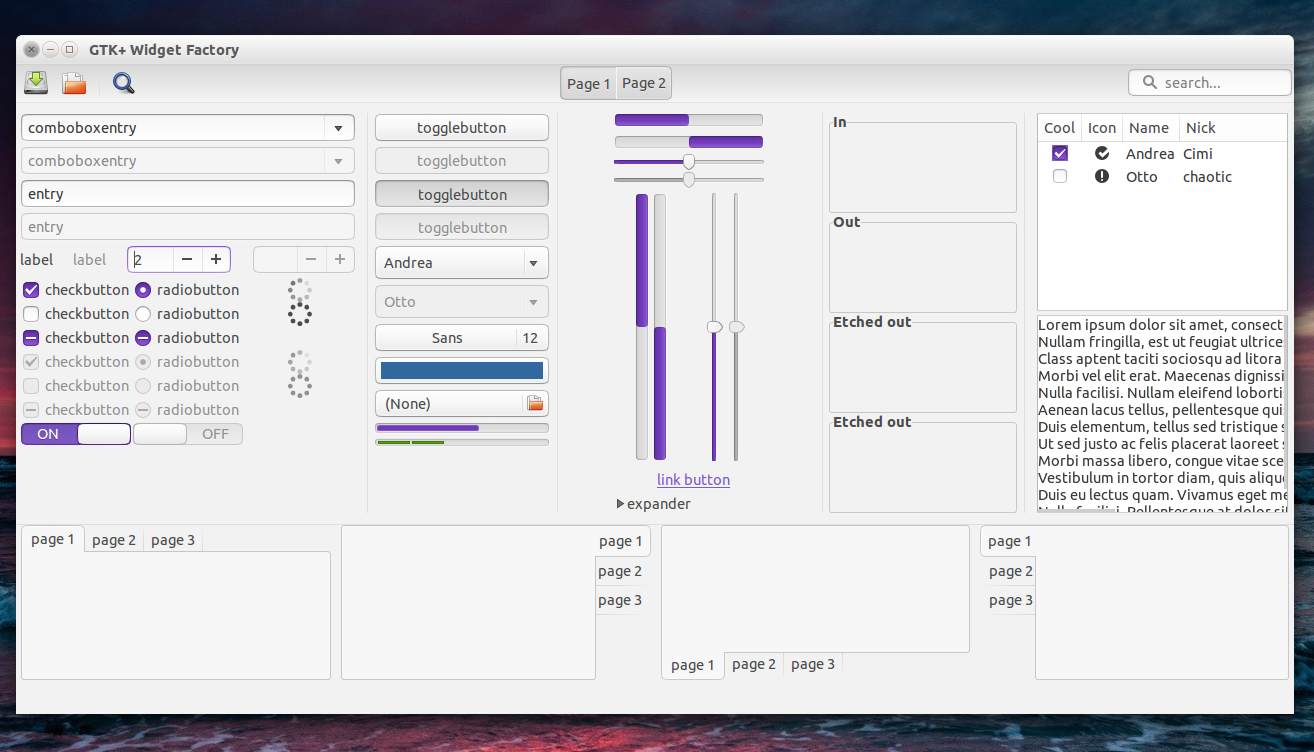
Task: Open the comboboxentry dropdown
Action: pyautogui.click(x=339, y=127)
